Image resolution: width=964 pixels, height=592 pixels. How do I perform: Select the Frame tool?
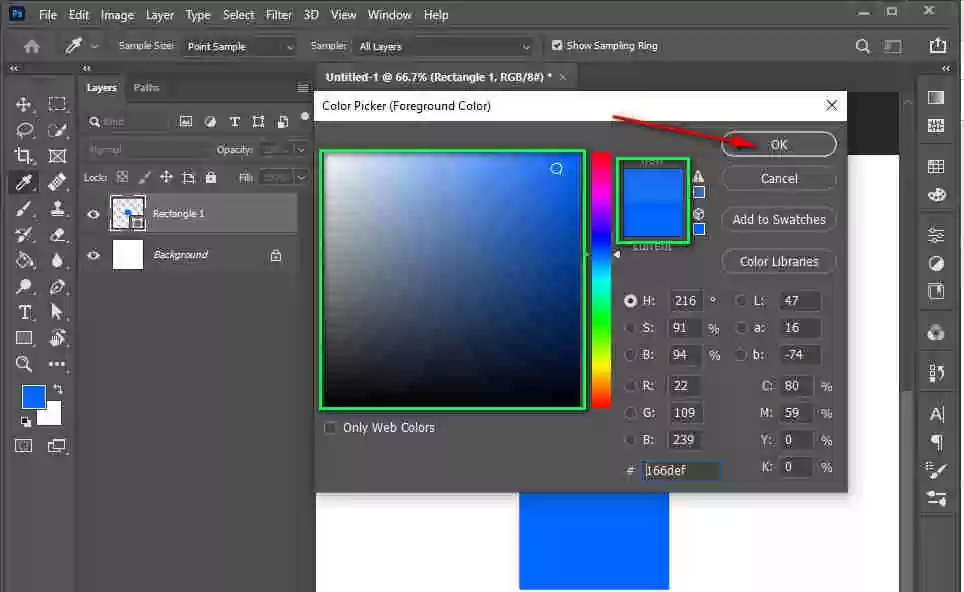(x=57, y=156)
